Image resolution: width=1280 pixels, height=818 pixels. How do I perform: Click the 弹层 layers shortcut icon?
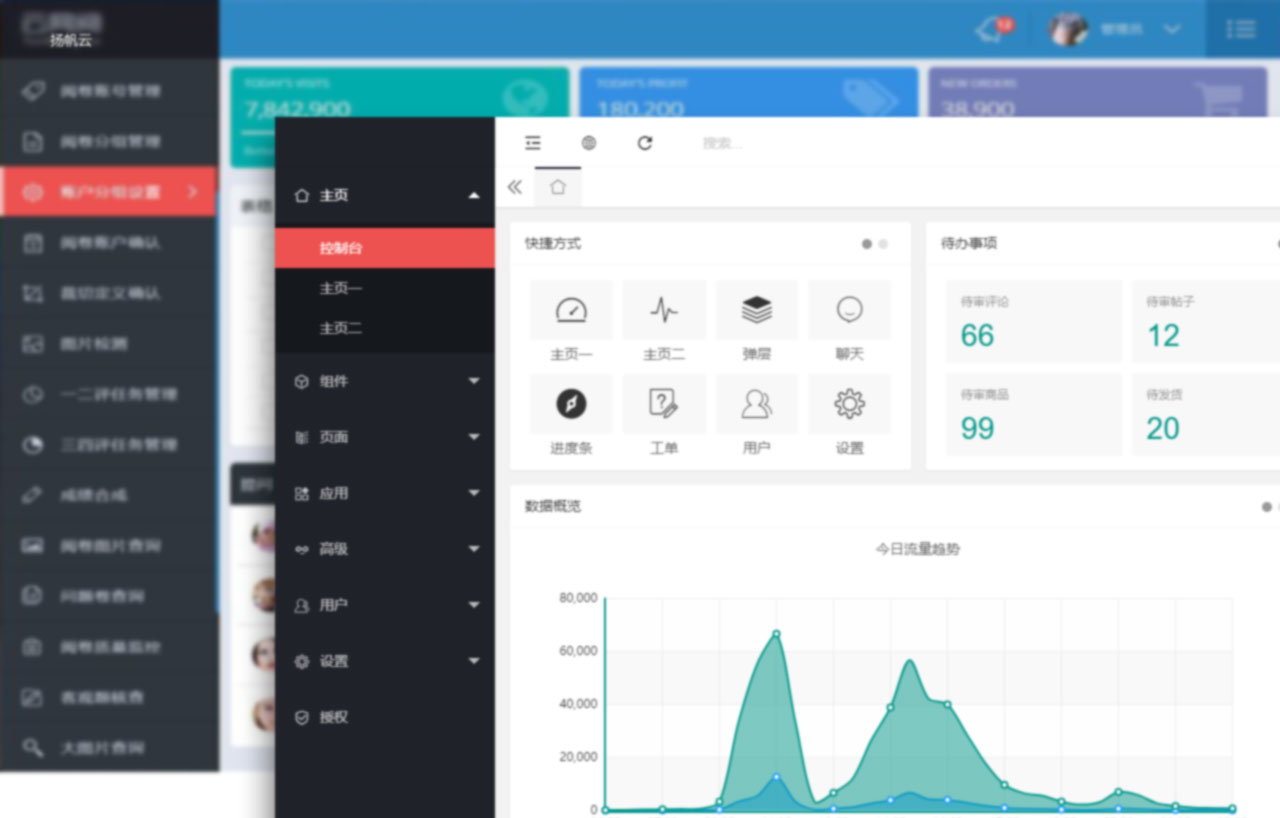[757, 311]
